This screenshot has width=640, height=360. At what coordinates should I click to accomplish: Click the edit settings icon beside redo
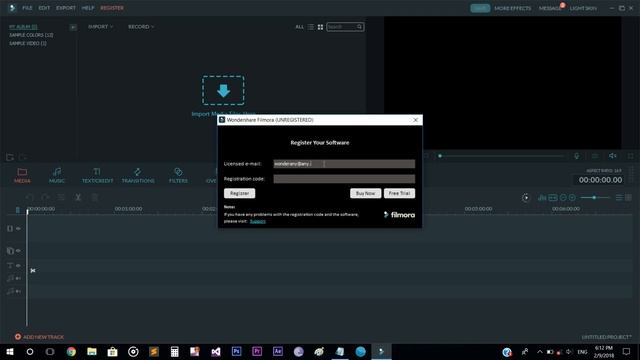(61, 198)
